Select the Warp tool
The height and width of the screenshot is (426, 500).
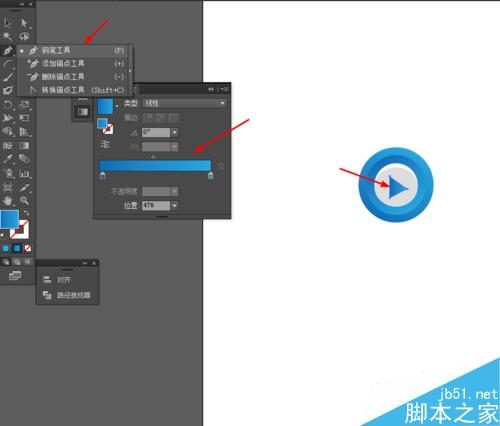pos(8,118)
